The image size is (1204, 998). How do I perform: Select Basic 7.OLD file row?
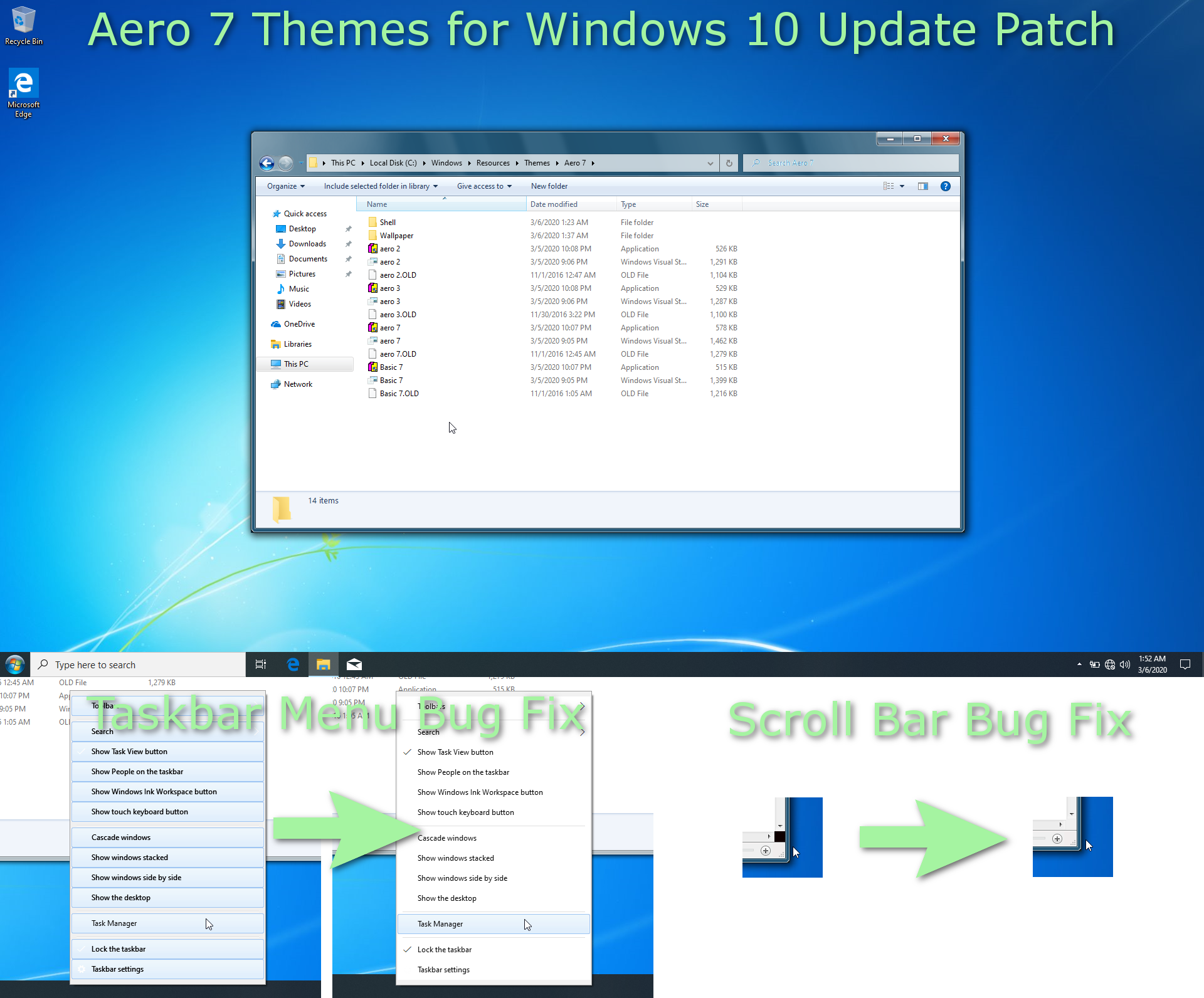point(552,394)
